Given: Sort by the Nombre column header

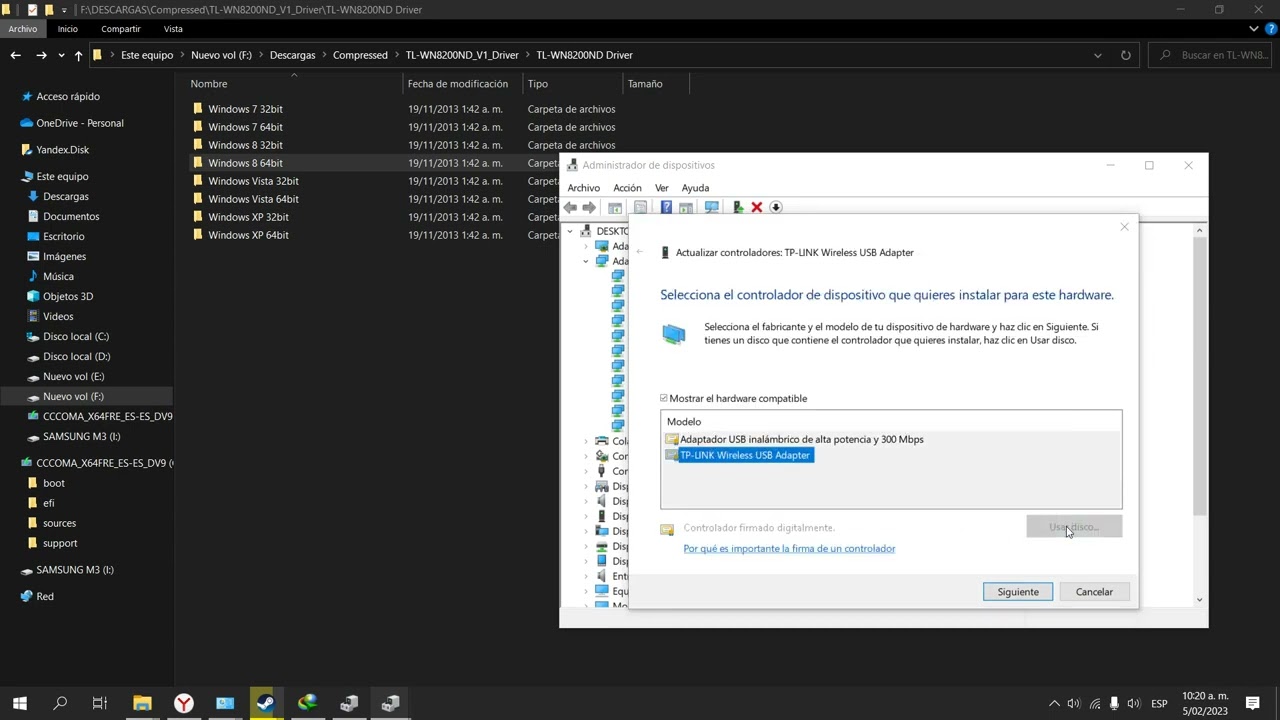Looking at the screenshot, I should (209, 84).
